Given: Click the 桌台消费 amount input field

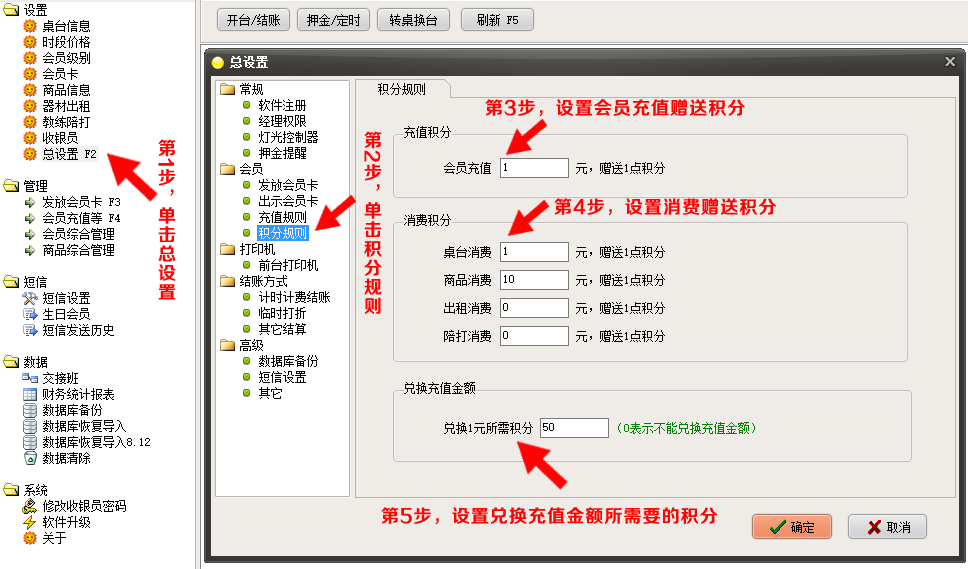Looking at the screenshot, I should [x=534, y=252].
